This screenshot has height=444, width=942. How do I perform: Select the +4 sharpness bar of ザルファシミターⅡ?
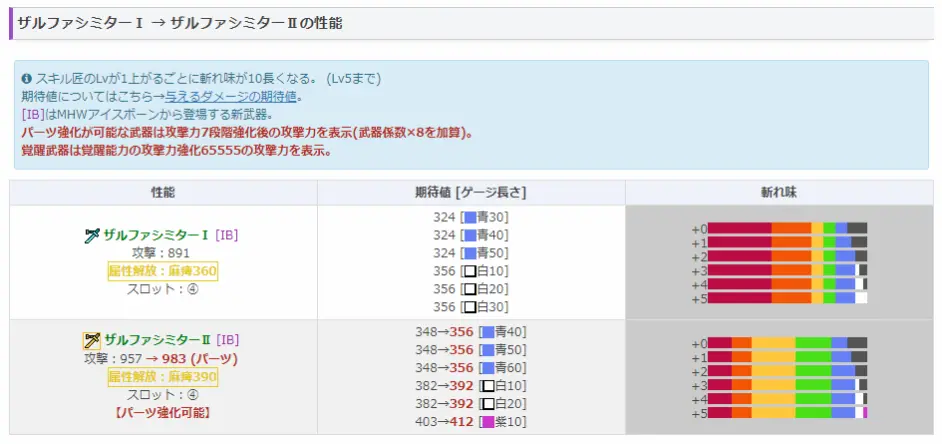(x=787, y=399)
